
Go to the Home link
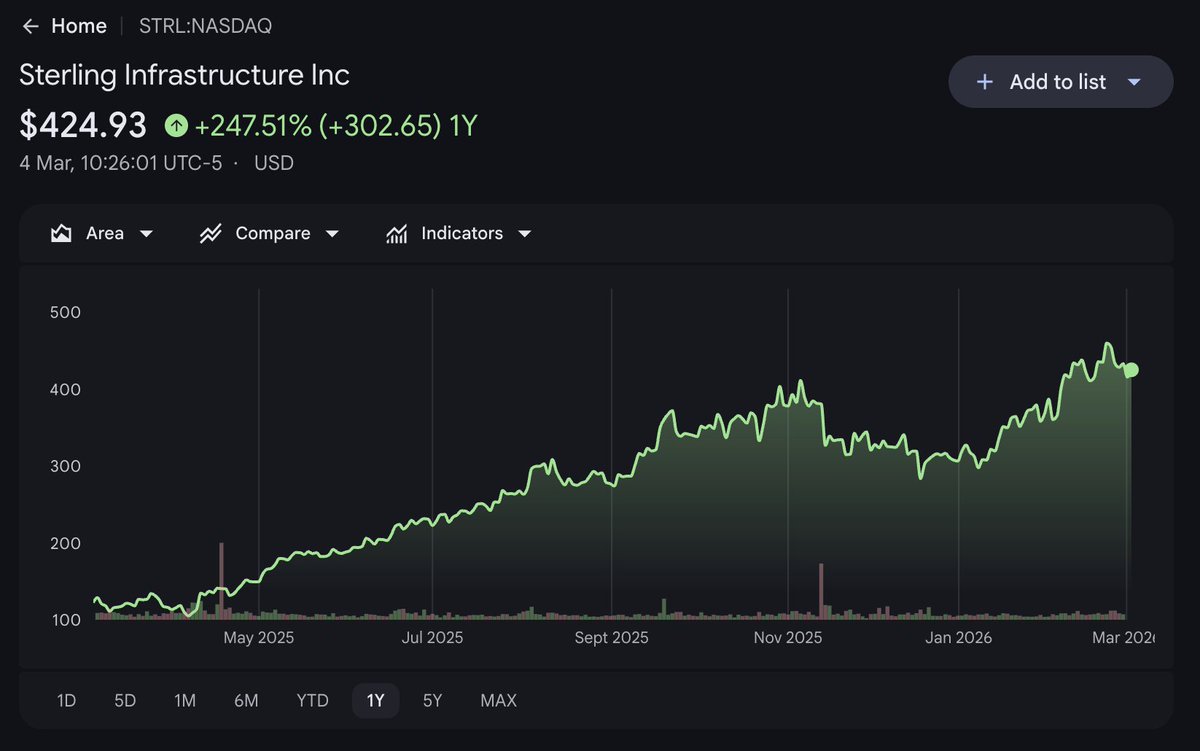(79, 26)
